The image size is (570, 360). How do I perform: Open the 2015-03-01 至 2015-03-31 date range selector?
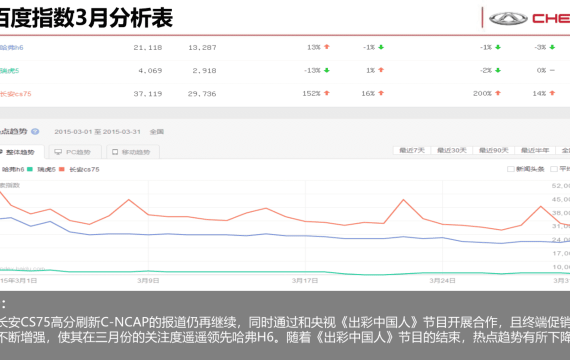97,132
